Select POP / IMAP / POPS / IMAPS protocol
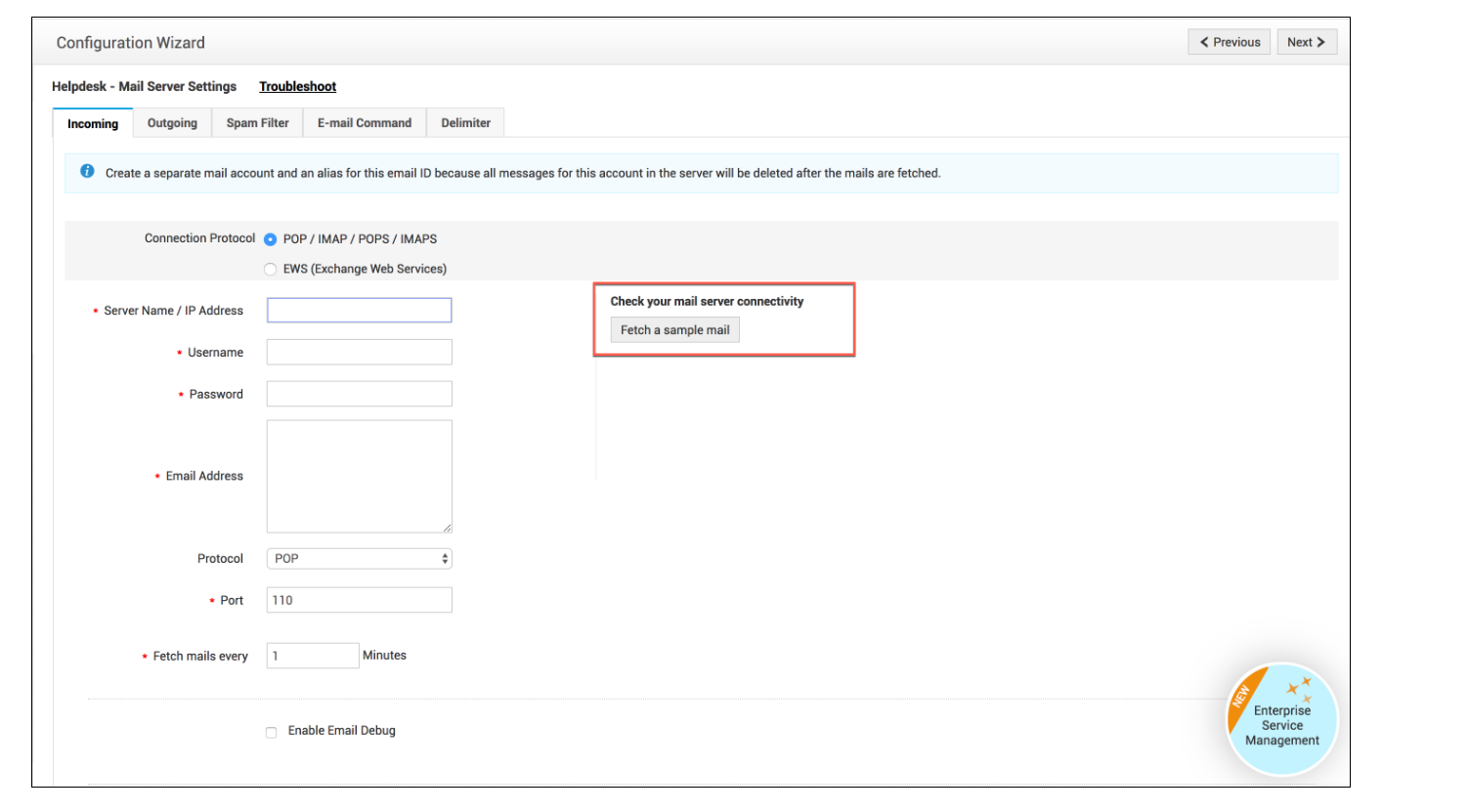The height and width of the screenshot is (812, 1469). (271, 239)
